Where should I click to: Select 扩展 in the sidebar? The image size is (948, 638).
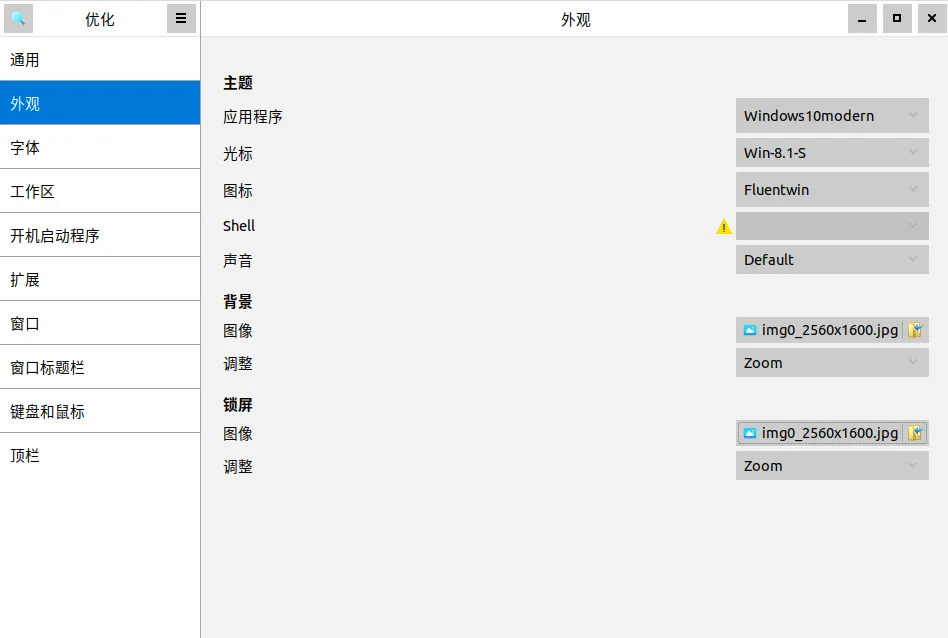coord(100,279)
